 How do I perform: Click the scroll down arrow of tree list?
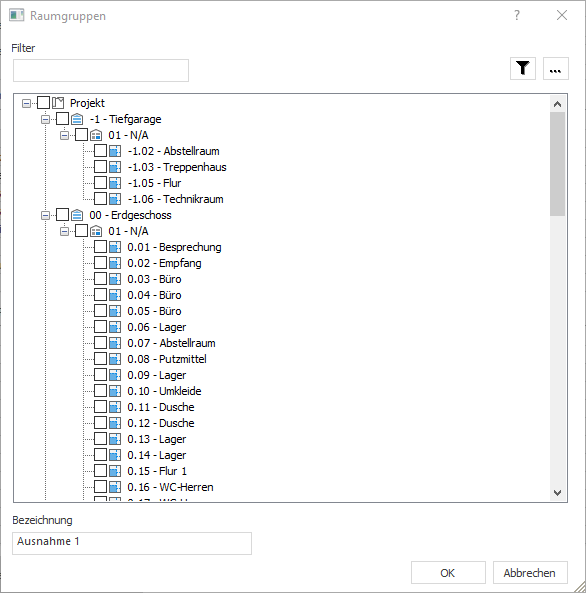557,493
